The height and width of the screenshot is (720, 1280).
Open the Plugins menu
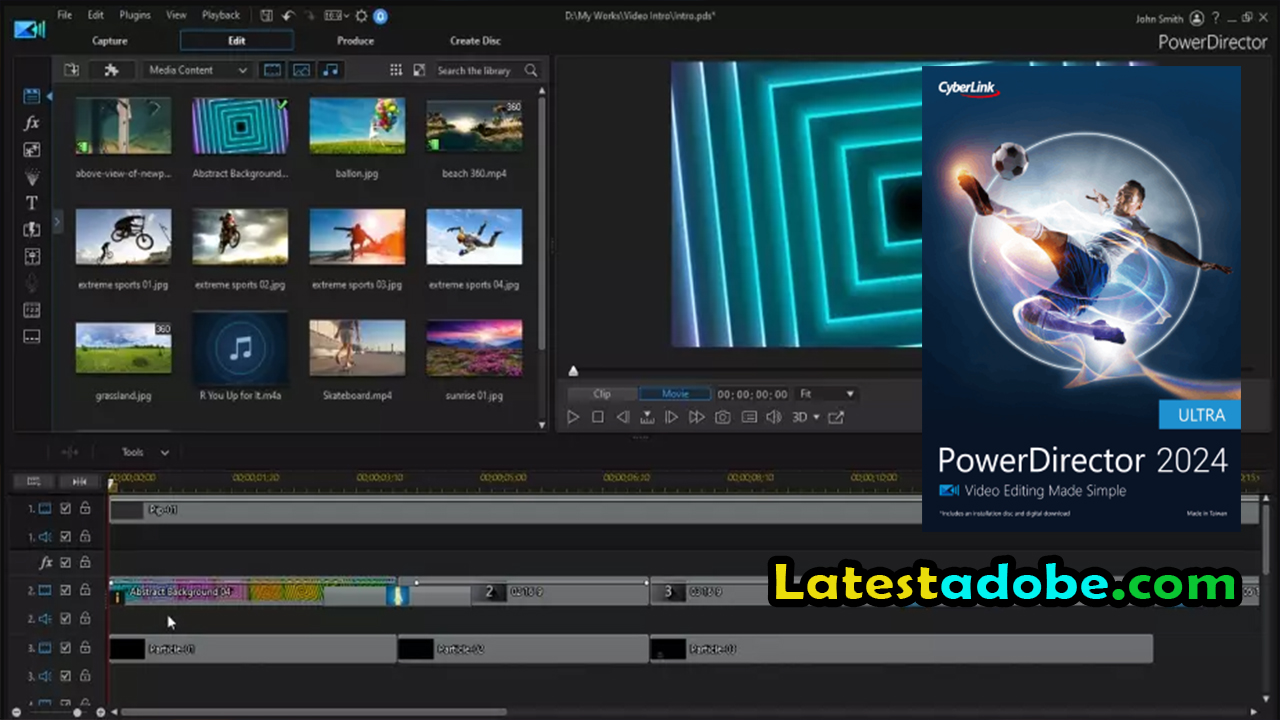(135, 15)
